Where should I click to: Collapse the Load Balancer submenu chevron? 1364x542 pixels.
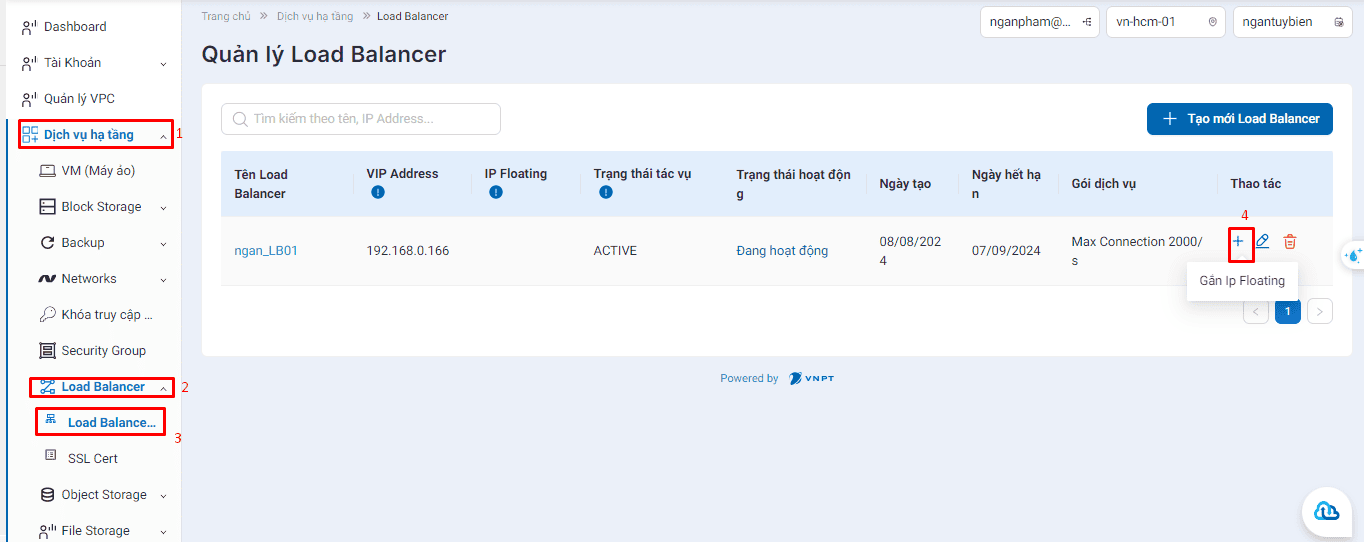pyautogui.click(x=163, y=387)
